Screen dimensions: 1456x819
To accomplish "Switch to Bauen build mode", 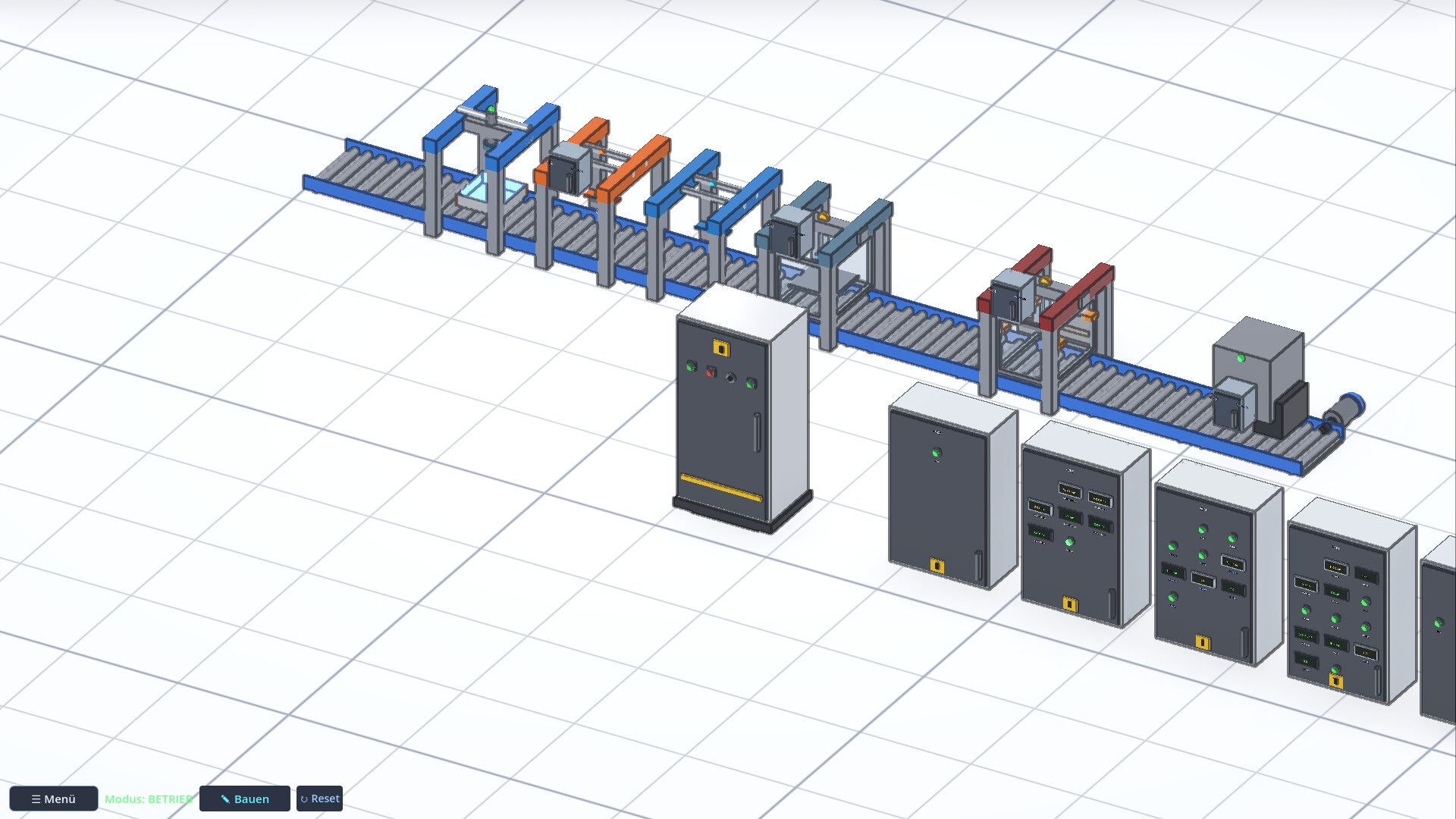I will click(244, 799).
